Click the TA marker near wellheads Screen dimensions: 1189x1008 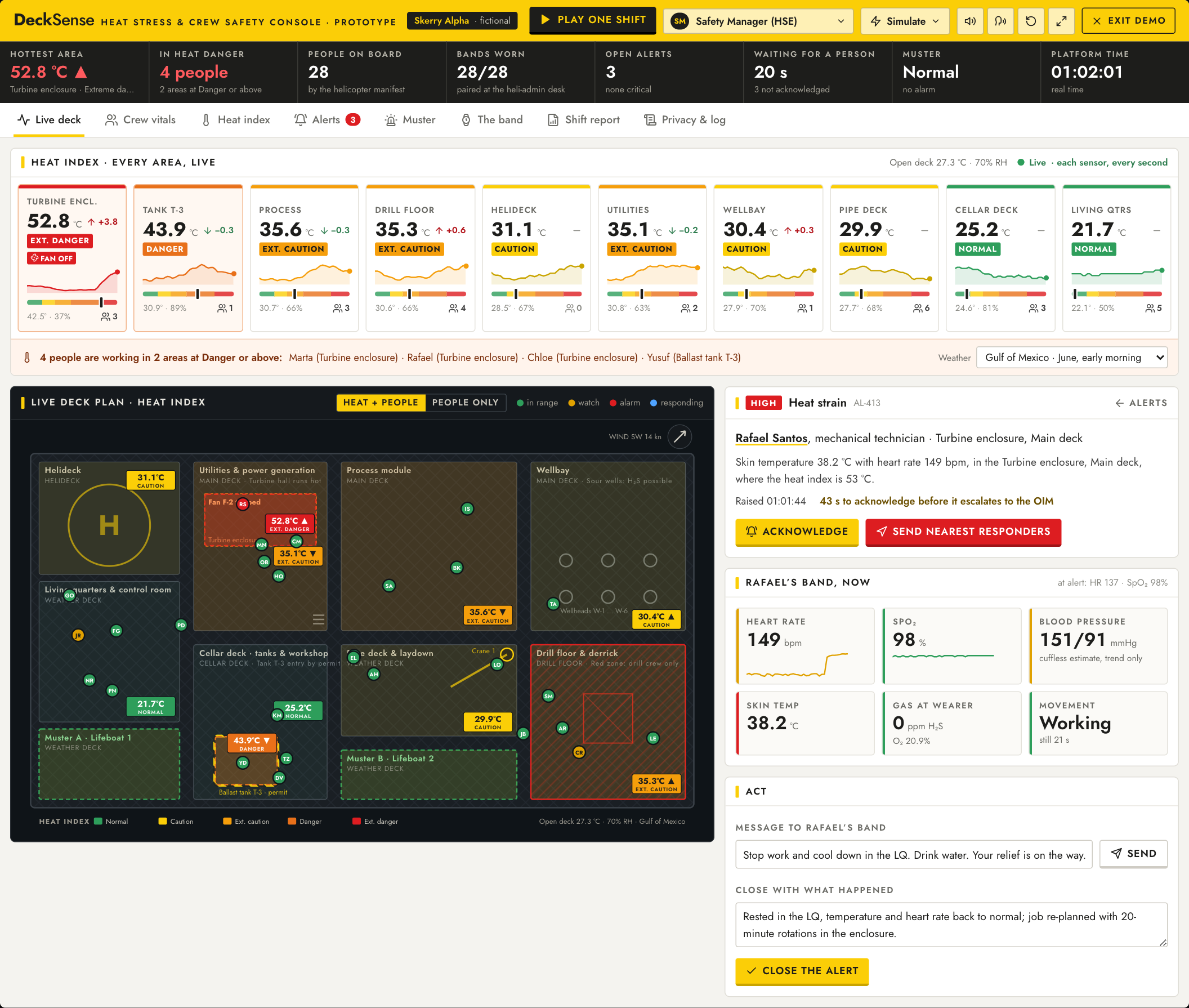pyautogui.click(x=552, y=604)
